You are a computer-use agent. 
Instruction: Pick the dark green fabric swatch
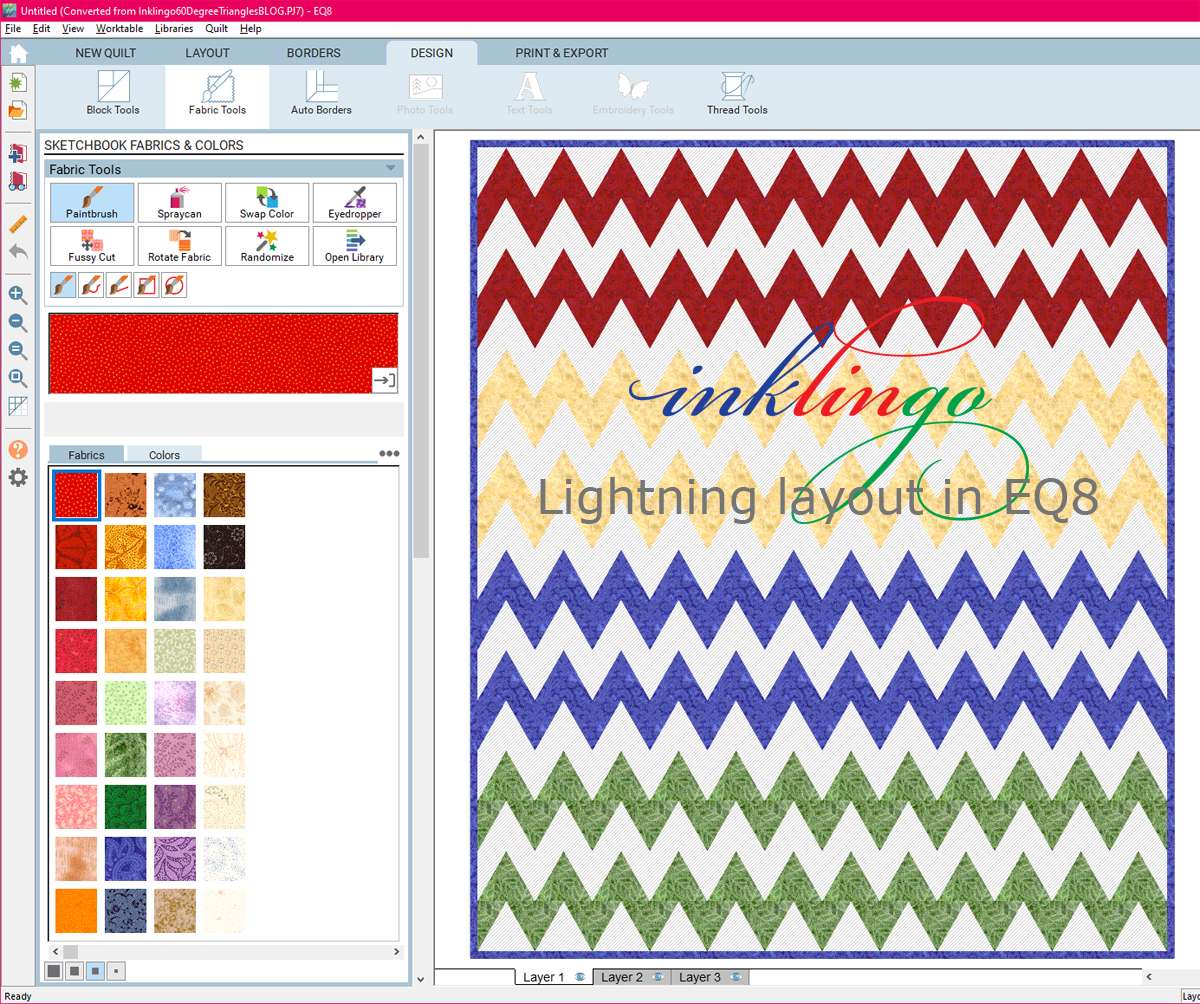click(125, 807)
